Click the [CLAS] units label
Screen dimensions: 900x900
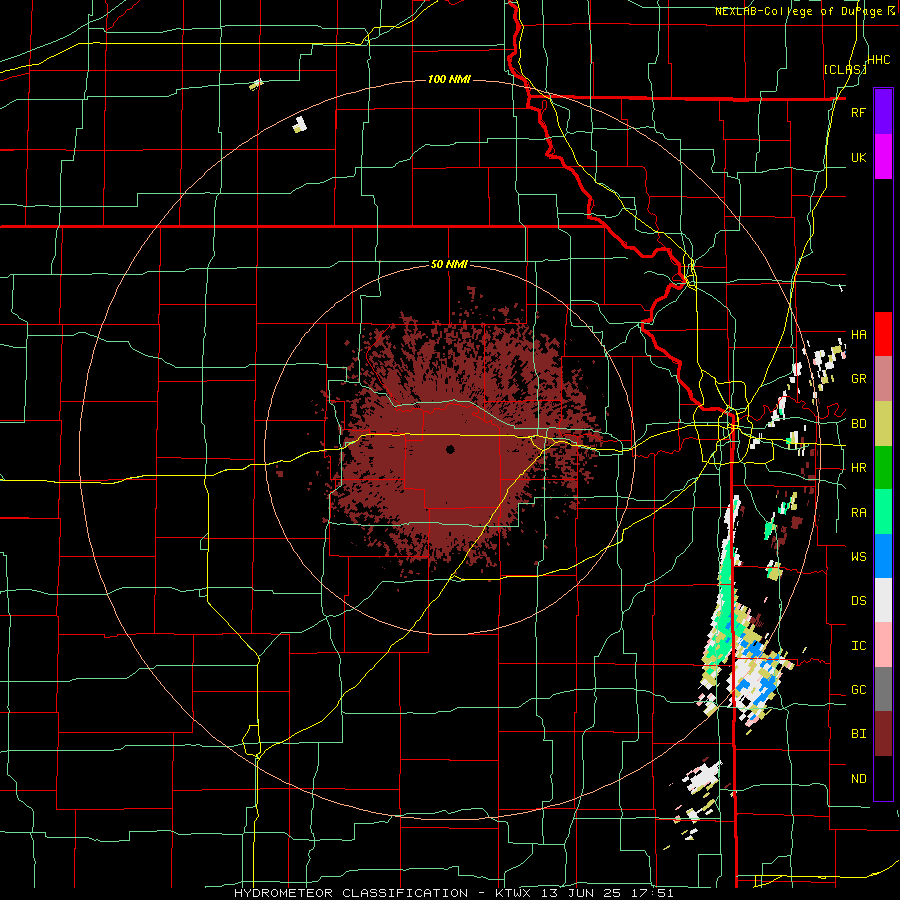[845, 69]
